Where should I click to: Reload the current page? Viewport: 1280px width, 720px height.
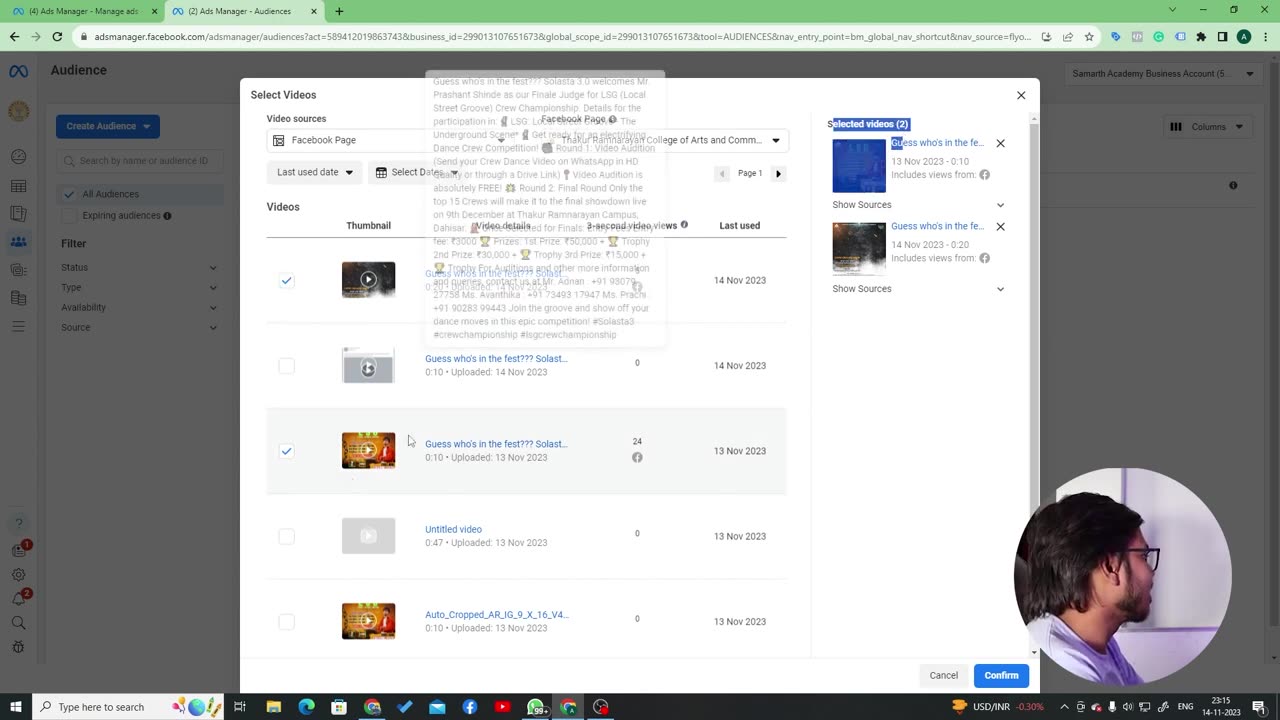tap(57, 37)
